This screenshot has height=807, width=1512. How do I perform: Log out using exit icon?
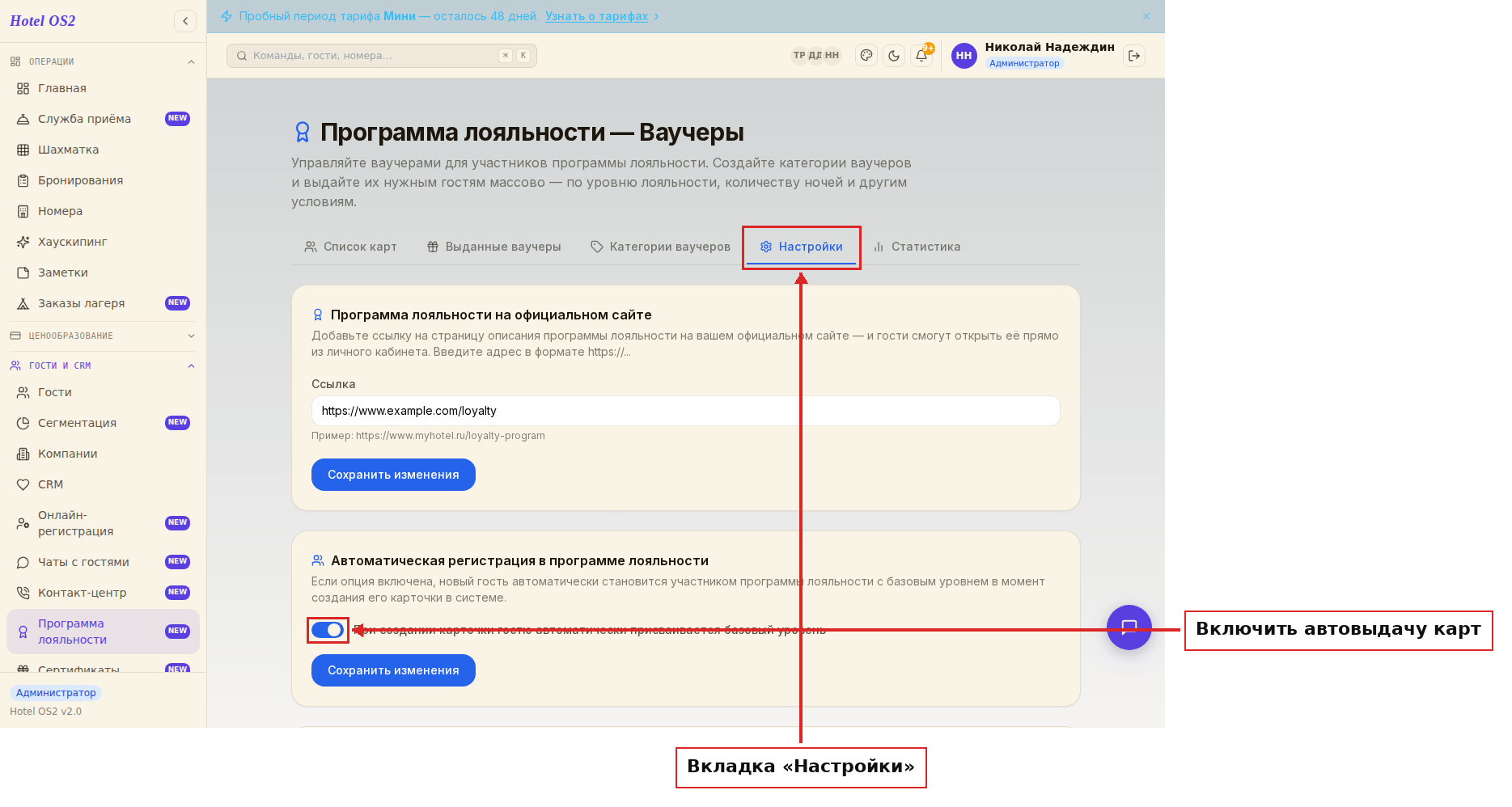[x=1134, y=56]
